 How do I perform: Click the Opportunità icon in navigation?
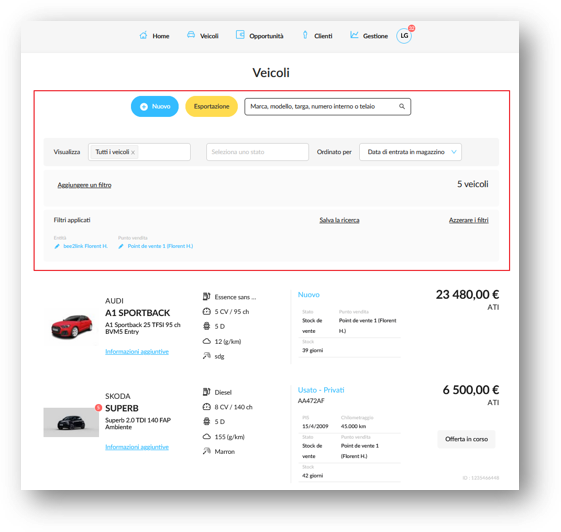pos(240,35)
